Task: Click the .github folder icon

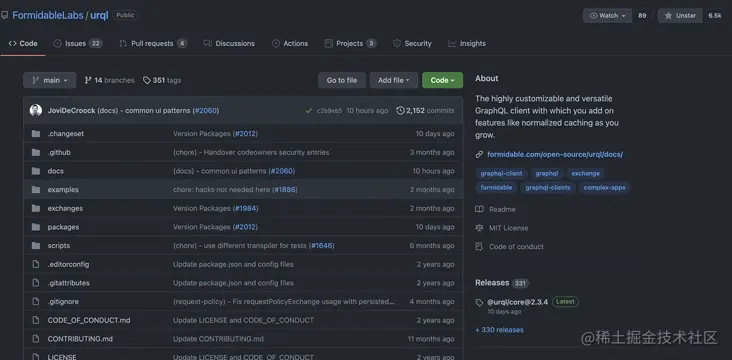Action: tap(36, 153)
